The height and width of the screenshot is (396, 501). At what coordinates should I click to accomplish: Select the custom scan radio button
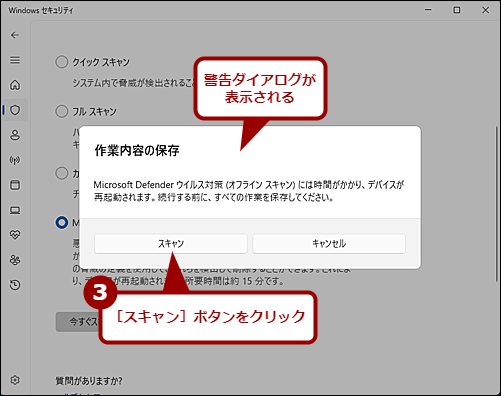pyautogui.click(x=62, y=173)
